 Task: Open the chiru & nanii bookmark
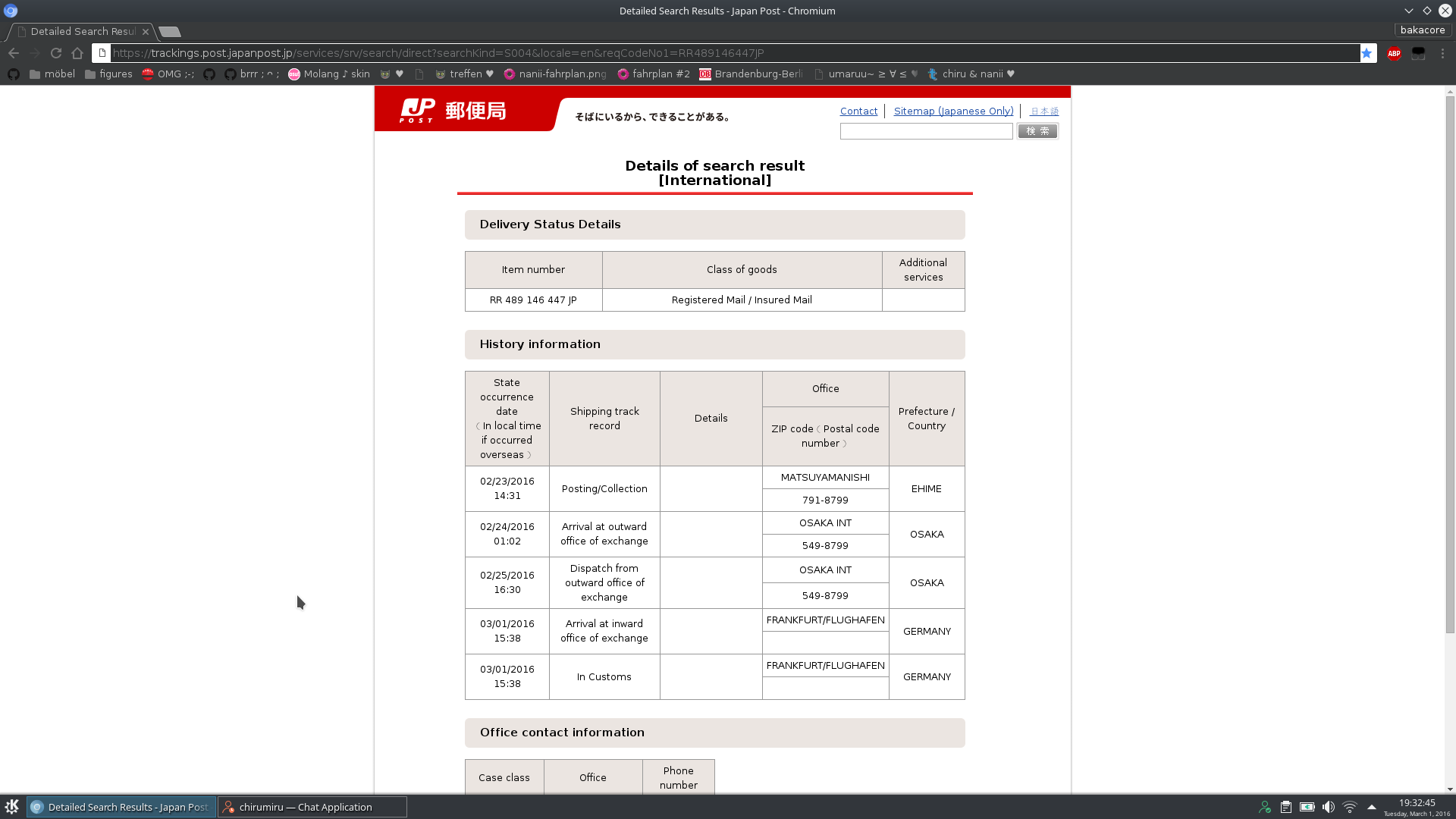[971, 74]
